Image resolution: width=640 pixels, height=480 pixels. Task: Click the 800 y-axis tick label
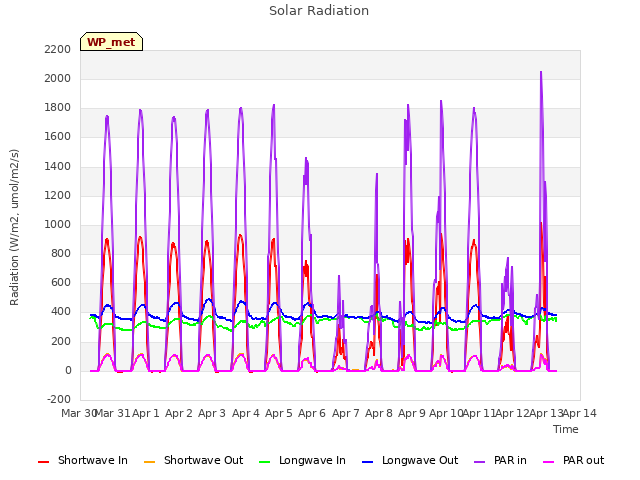coord(61,253)
